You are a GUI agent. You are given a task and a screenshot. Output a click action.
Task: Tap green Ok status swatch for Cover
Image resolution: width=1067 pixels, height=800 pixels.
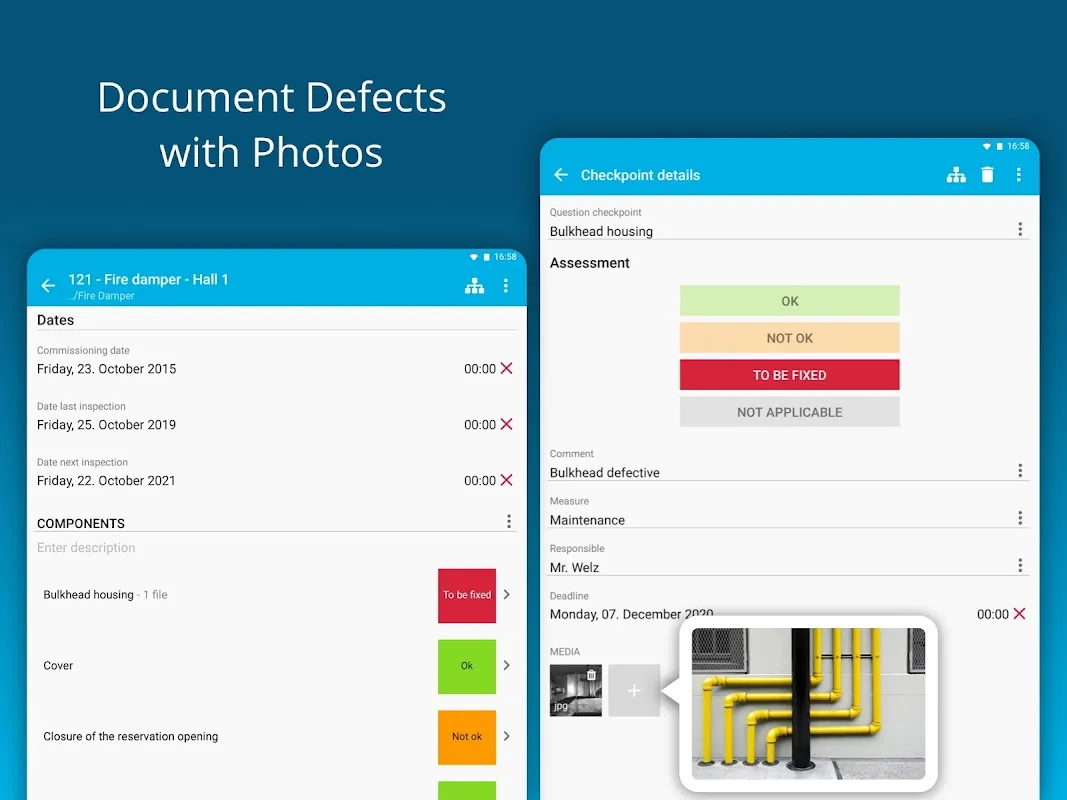(x=467, y=665)
